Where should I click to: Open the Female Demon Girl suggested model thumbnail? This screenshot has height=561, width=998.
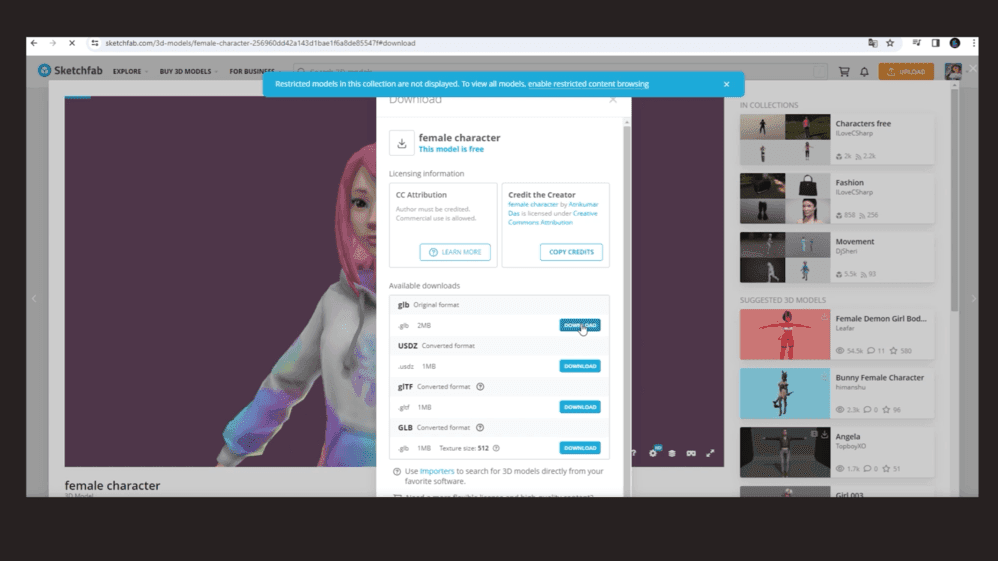pyautogui.click(x=785, y=334)
